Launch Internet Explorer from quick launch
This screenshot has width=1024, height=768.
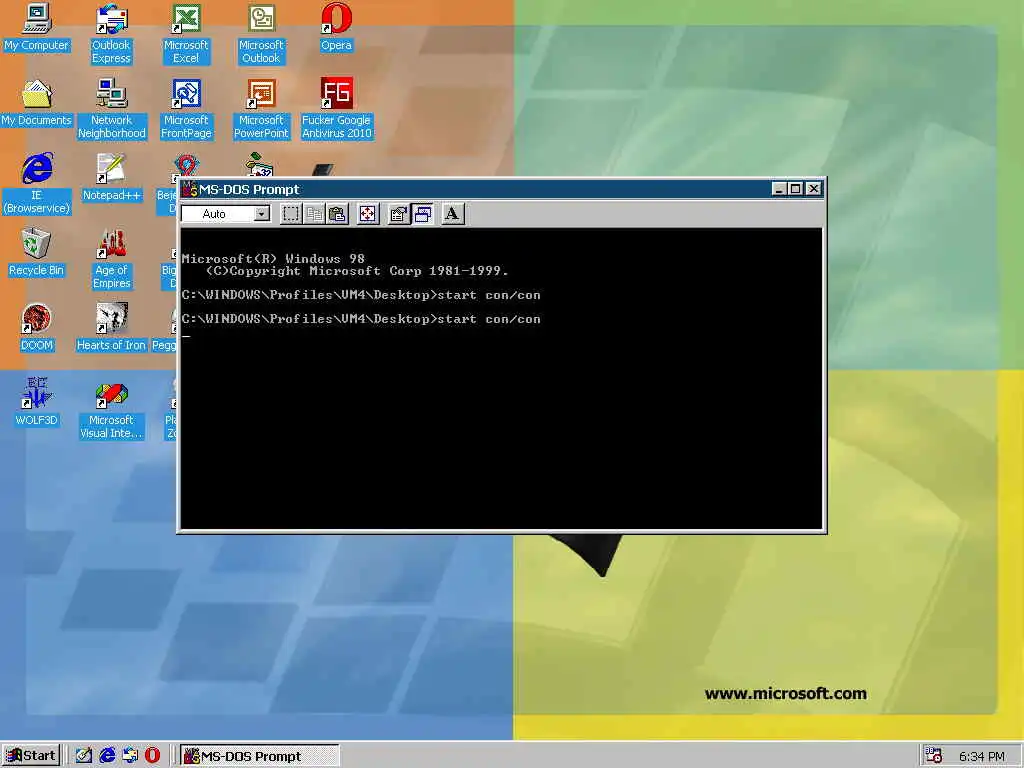tap(107, 756)
